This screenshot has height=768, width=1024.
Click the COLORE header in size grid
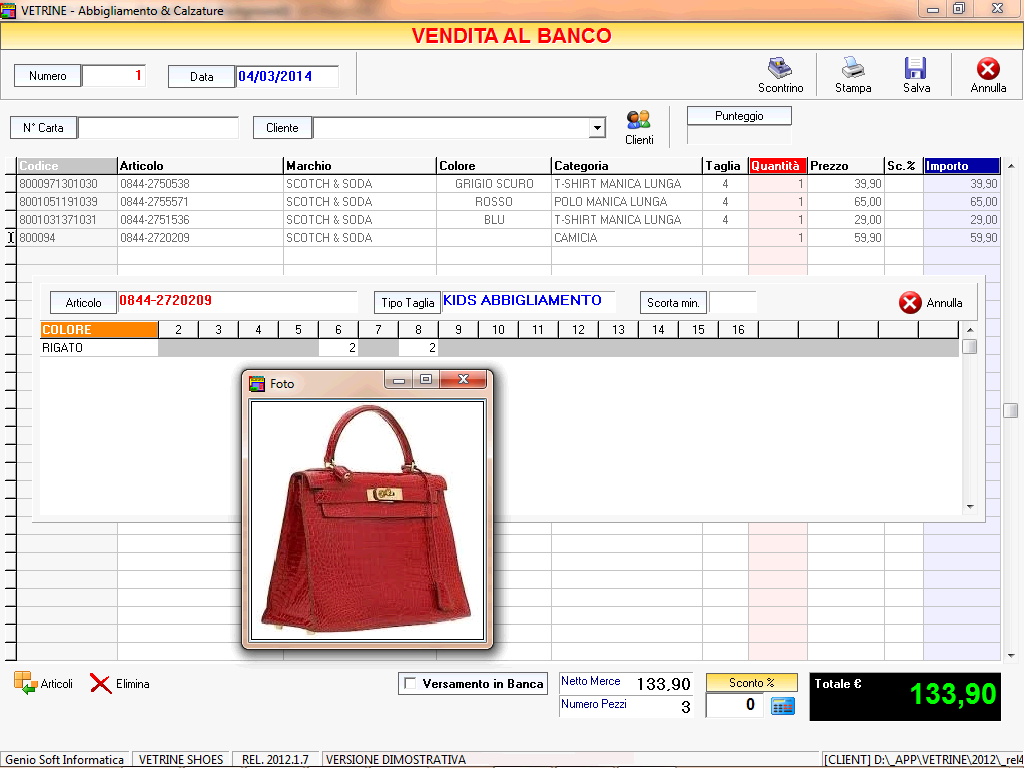pyautogui.click(x=99, y=330)
